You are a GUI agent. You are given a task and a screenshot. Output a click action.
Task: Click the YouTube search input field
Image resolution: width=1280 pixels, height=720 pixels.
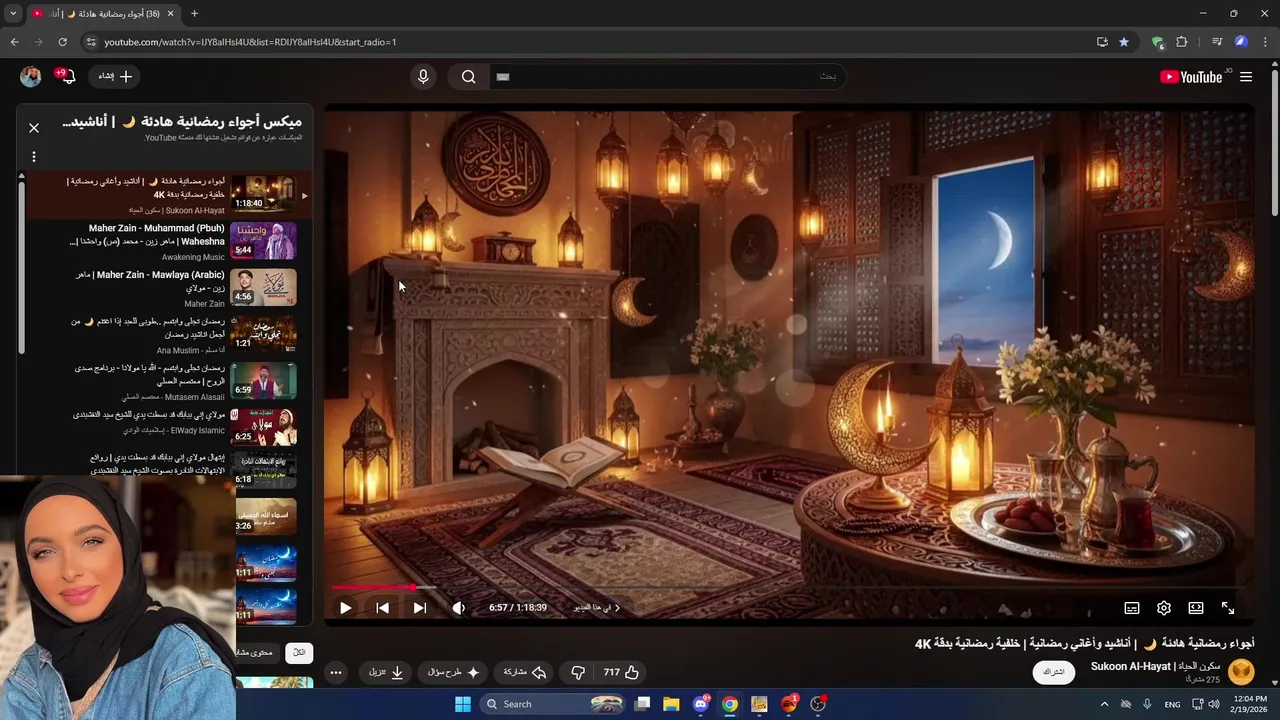pos(666,77)
